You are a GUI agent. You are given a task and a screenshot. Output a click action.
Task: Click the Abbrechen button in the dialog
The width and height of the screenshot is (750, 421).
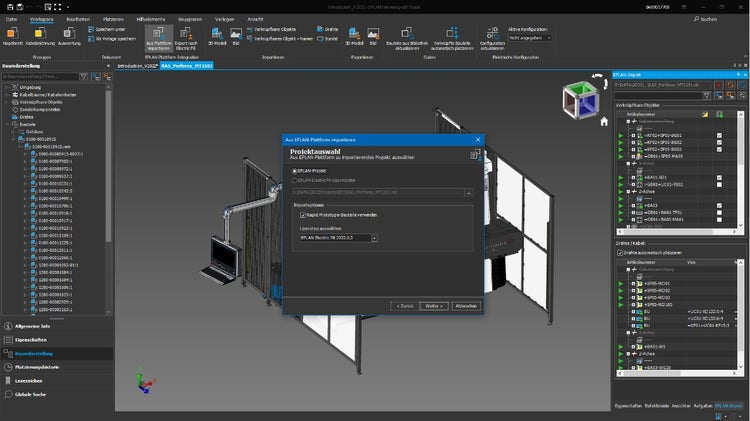coord(466,306)
